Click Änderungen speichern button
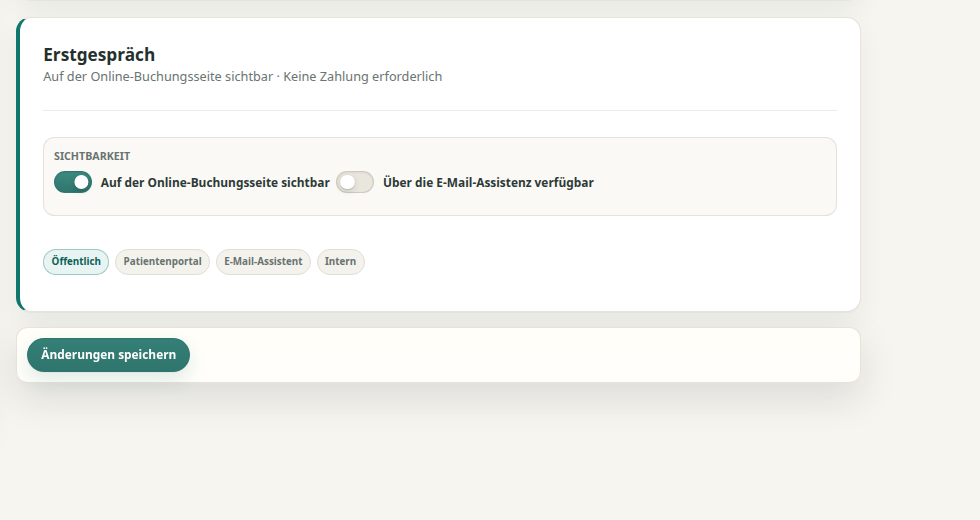Viewport: 980px width, 520px height. pyautogui.click(x=108, y=355)
